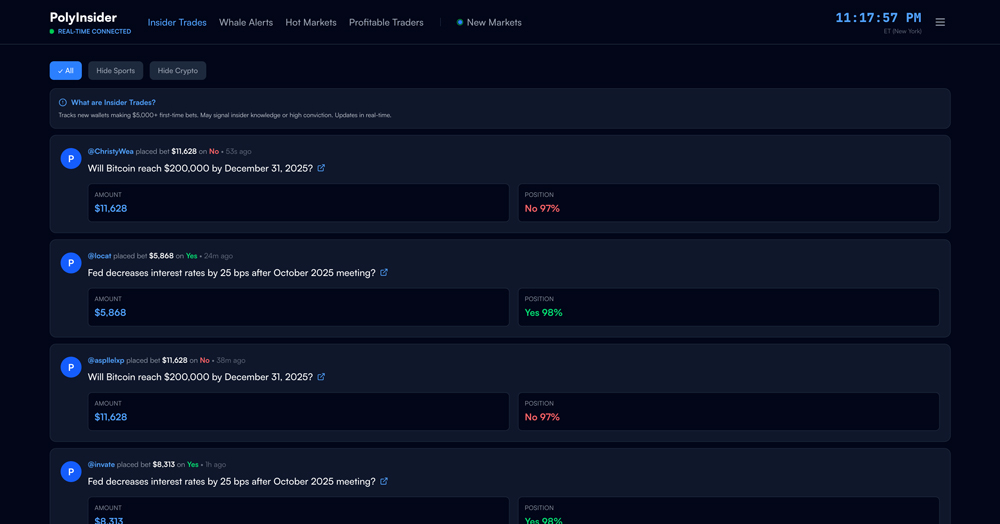Open the Hot Markets tab
Screen dimensions: 1000x524
[x=311, y=22]
